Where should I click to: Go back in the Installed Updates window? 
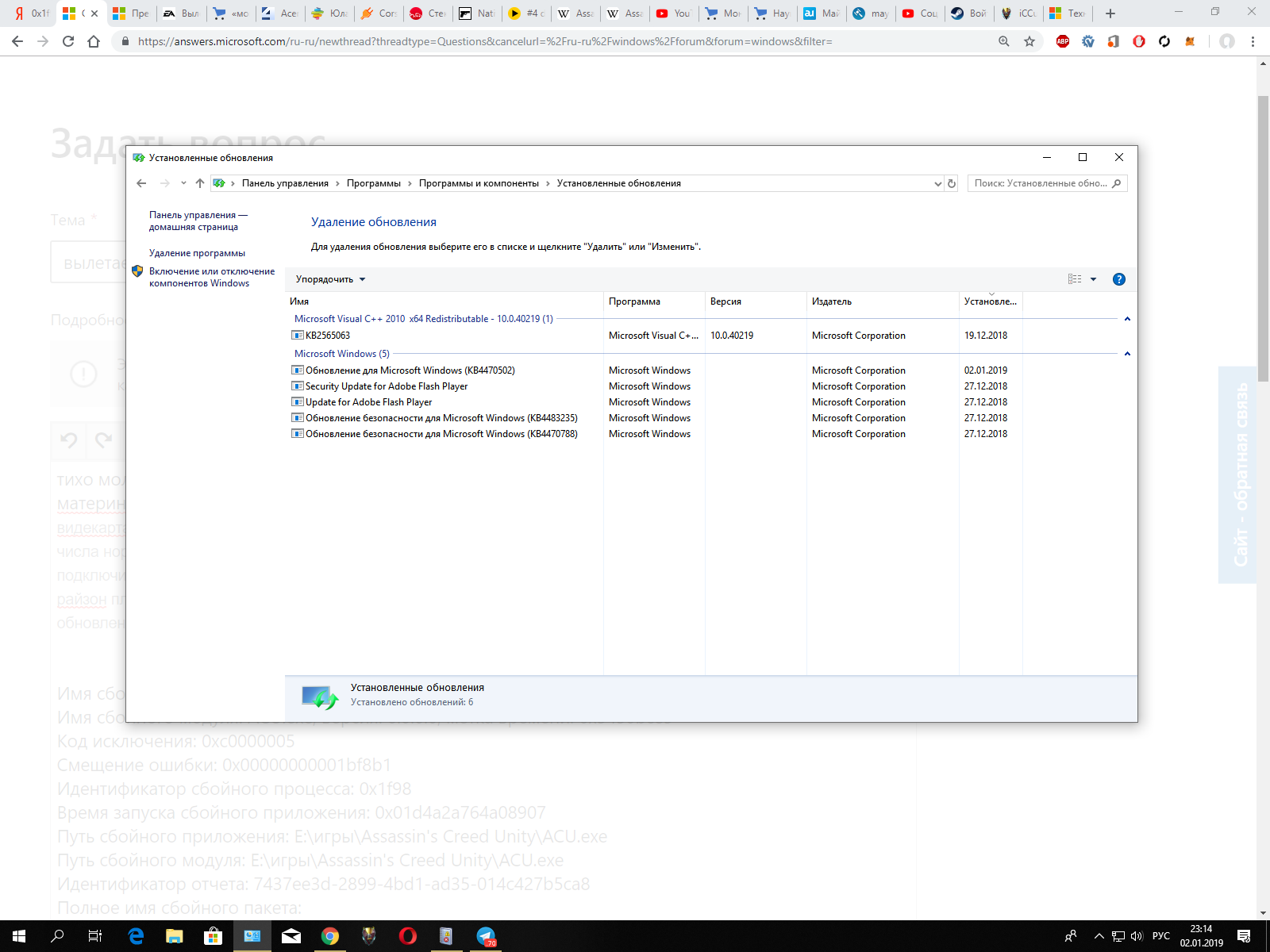[x=141, y=183]
